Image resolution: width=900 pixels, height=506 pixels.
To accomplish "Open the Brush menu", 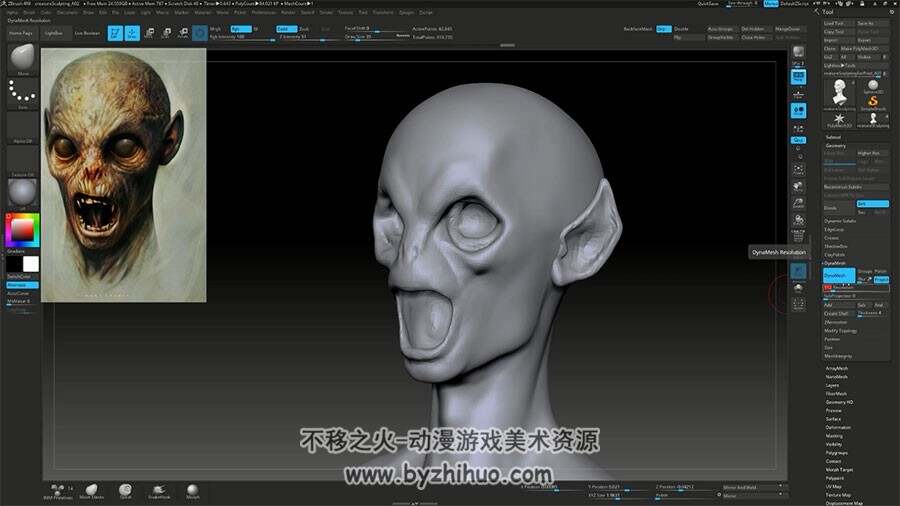I will coord(29,12).
